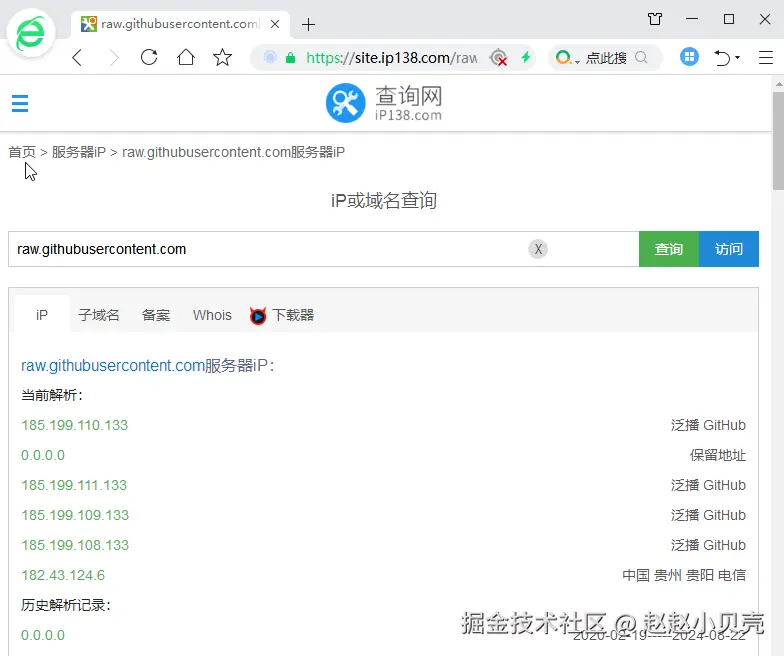This screenshot has height=656, width=784.
Task: Click the undo closed tab icon
Action: pos(722,58)
